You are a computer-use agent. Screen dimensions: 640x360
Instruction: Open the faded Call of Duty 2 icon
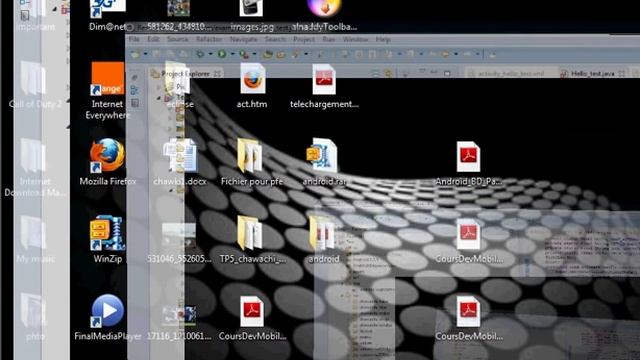(35, 85)
